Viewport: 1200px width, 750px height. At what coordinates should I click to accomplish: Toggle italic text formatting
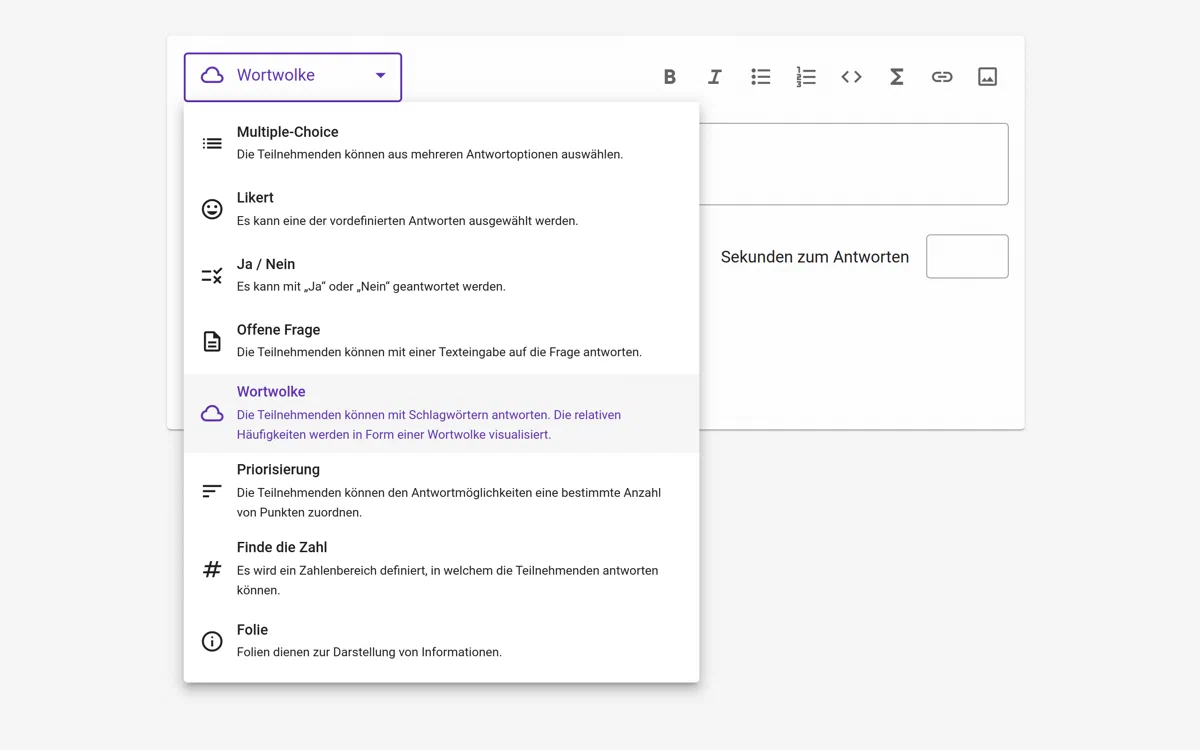(x=714, y=77)
